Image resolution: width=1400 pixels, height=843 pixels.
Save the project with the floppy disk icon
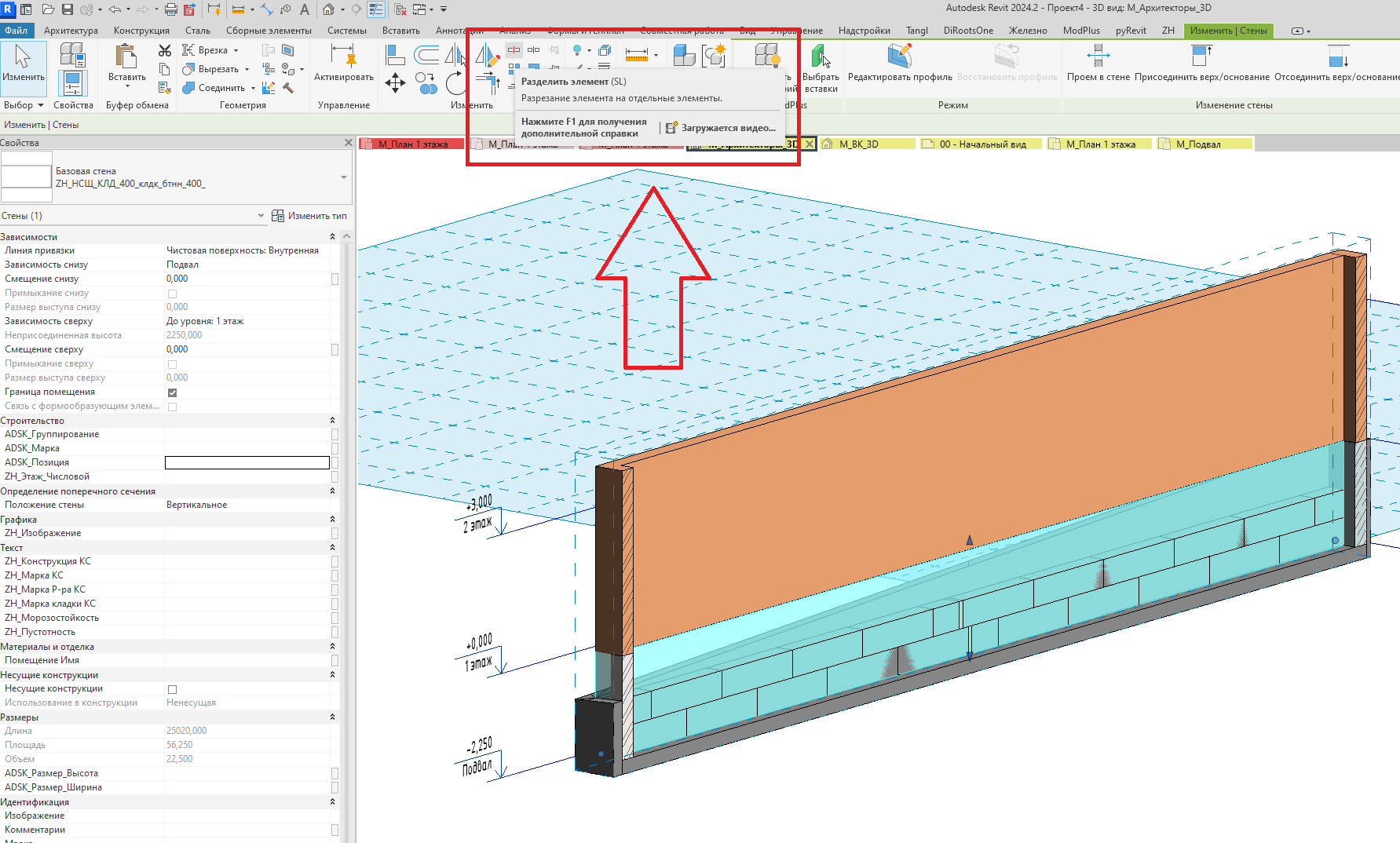point(68,9)
